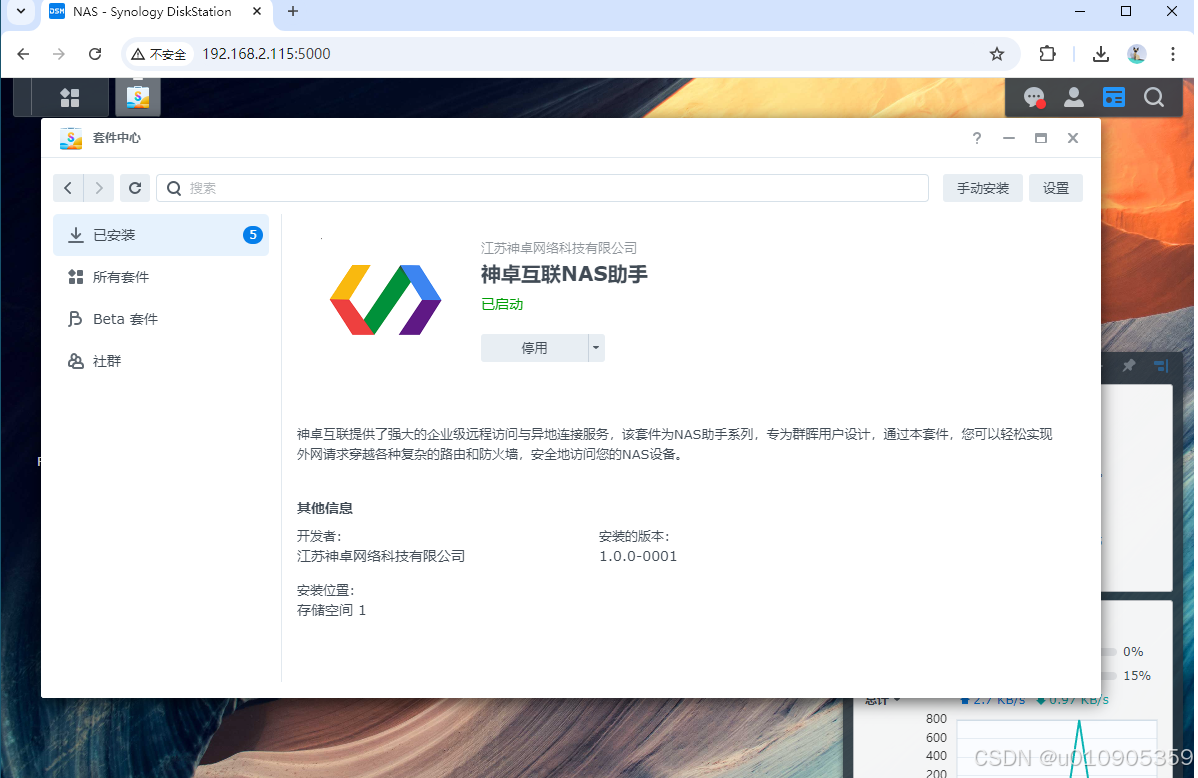Click the 不安全 security warning badge

coord(159,53)
